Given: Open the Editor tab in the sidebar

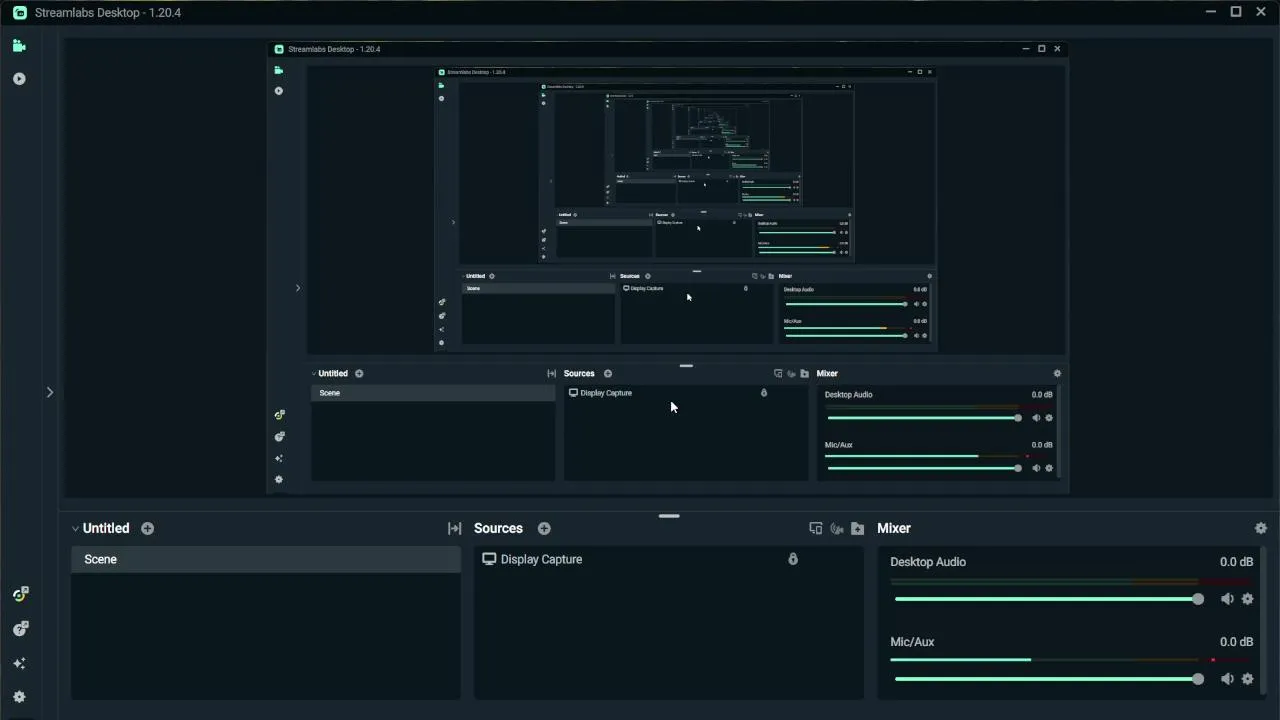Looking at the screenshot, I should click(19, 46).
